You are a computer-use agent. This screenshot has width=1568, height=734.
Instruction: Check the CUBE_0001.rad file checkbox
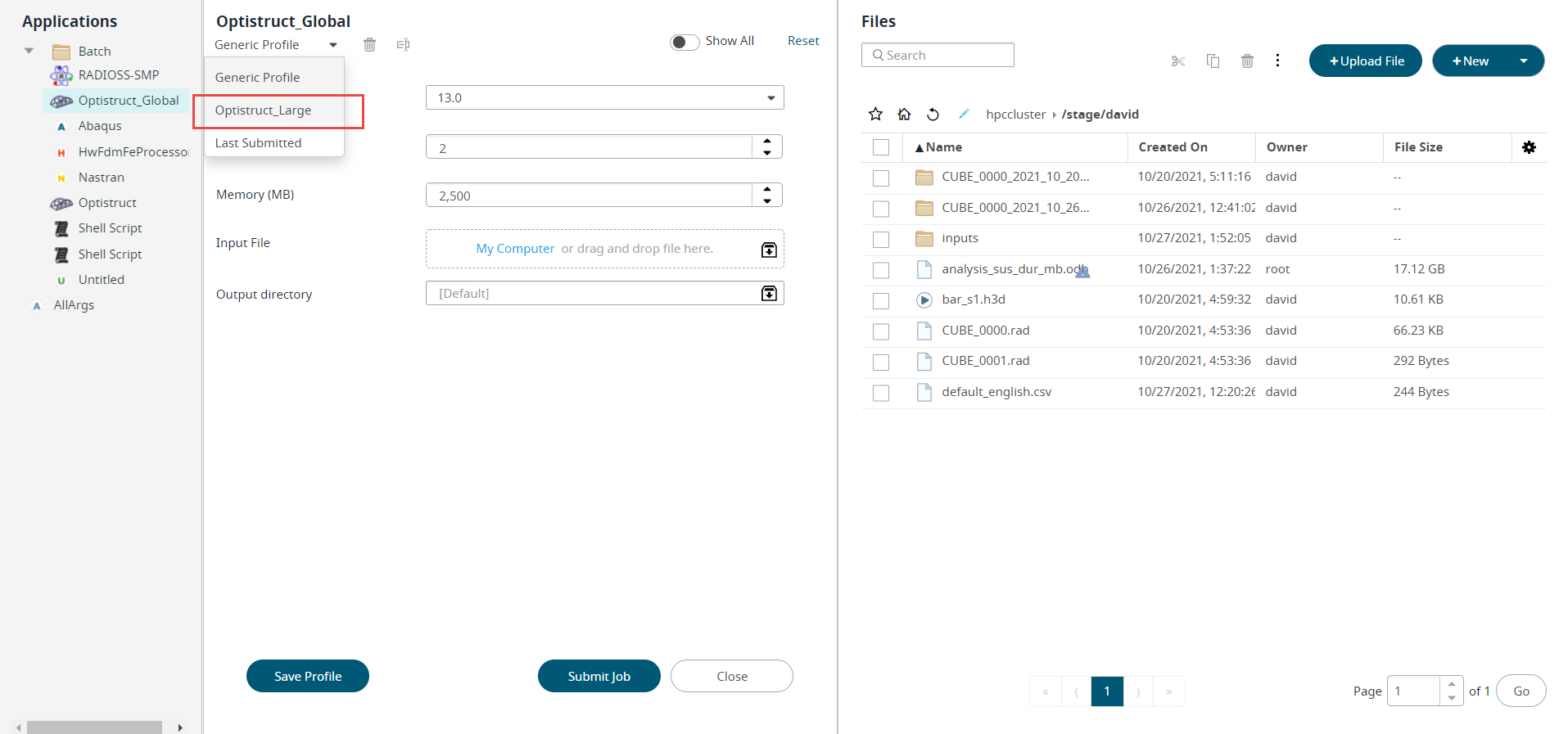click(881, 362)
